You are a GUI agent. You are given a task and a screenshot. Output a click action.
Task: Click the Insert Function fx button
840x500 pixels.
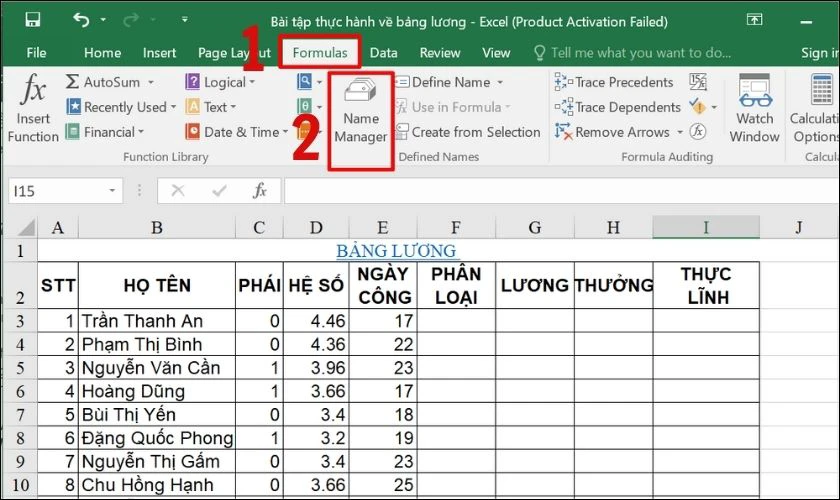(x=33, y=107)
